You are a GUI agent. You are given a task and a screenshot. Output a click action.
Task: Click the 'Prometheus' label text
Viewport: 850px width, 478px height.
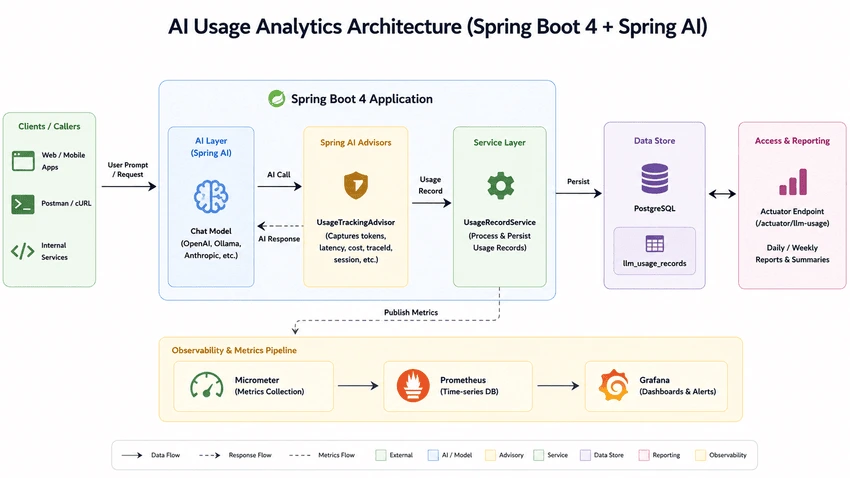(x=463, y=380)
